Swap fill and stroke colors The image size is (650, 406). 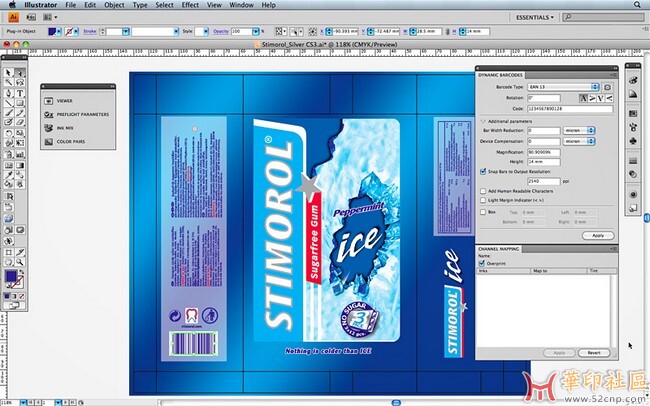22,272
